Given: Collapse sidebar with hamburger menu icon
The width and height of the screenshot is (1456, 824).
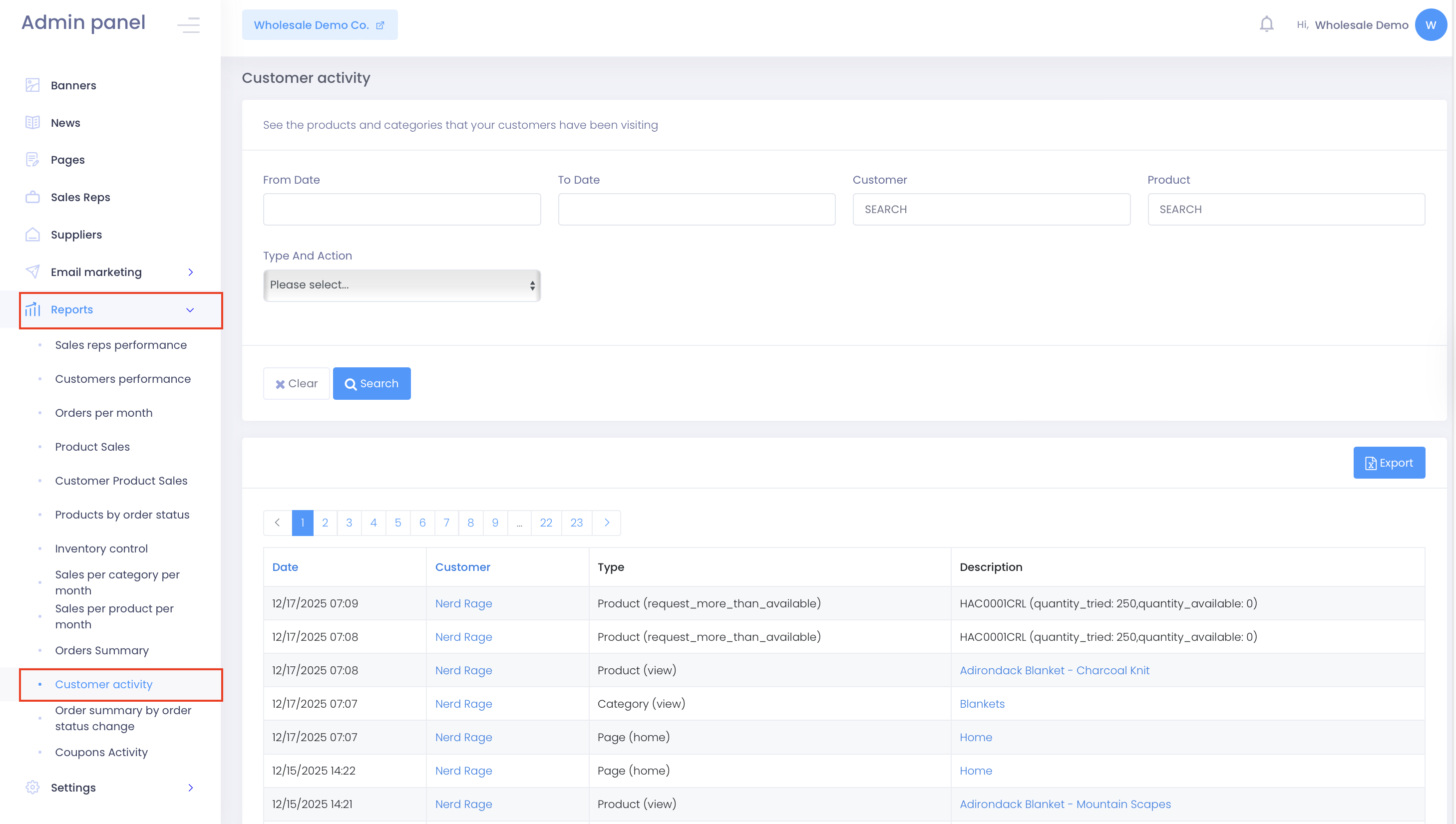Looking at the screenshot, I should tap(189, 25).
